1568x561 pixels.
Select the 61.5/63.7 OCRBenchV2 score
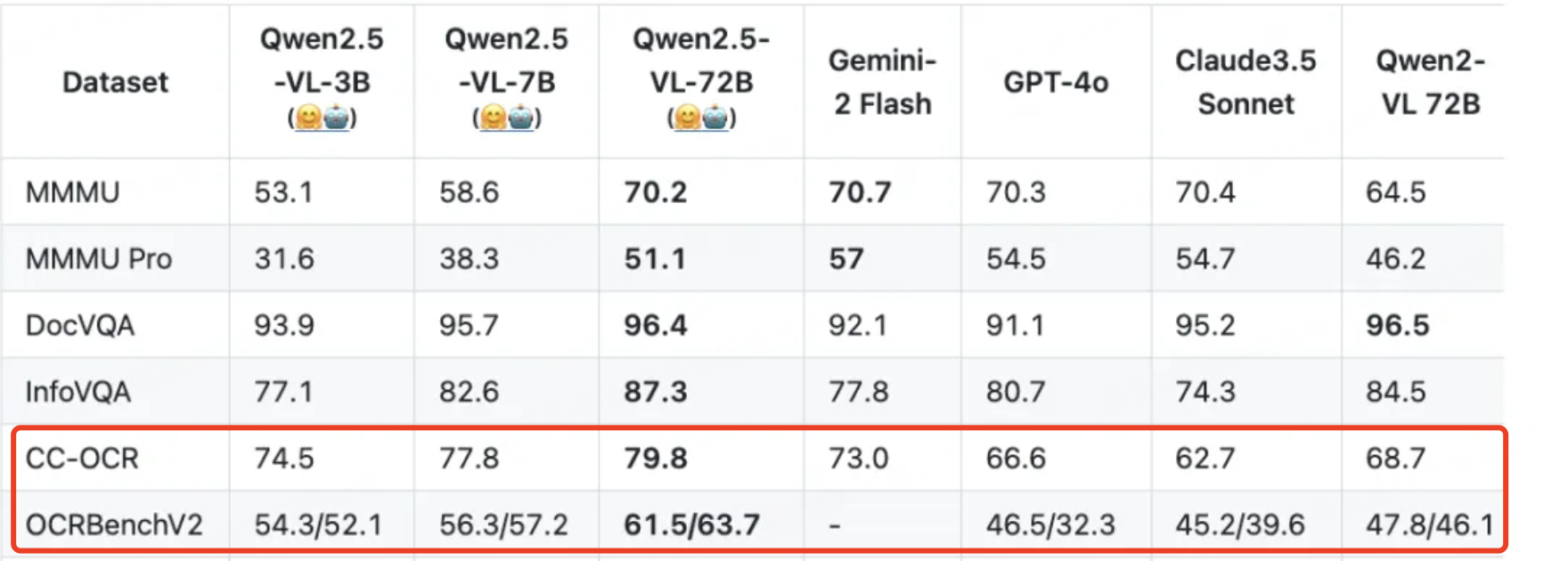click(692, 524)
